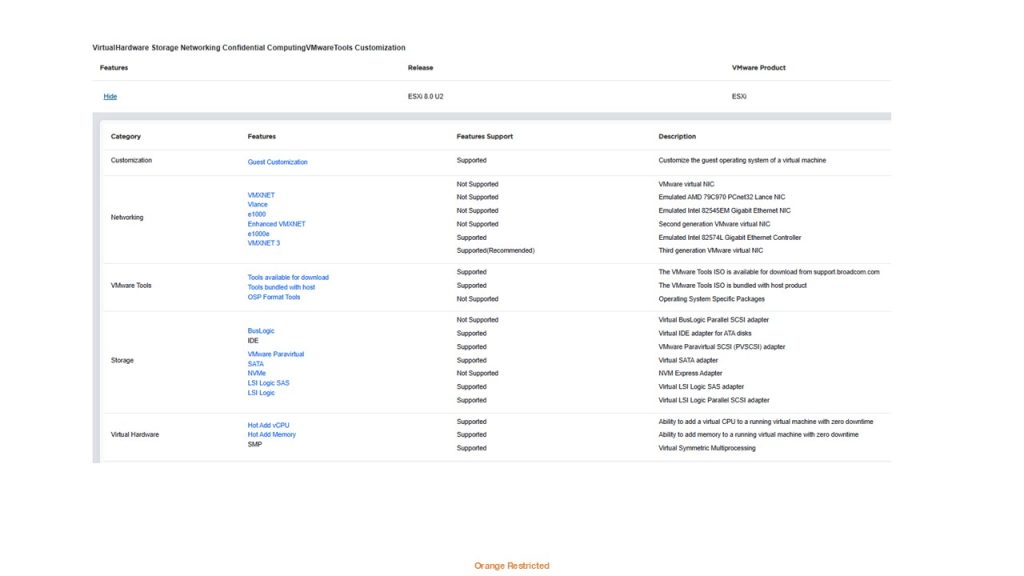
Task: Select the VirtualHardware tab
Action: pyautogui.click(x=120, y=48)
